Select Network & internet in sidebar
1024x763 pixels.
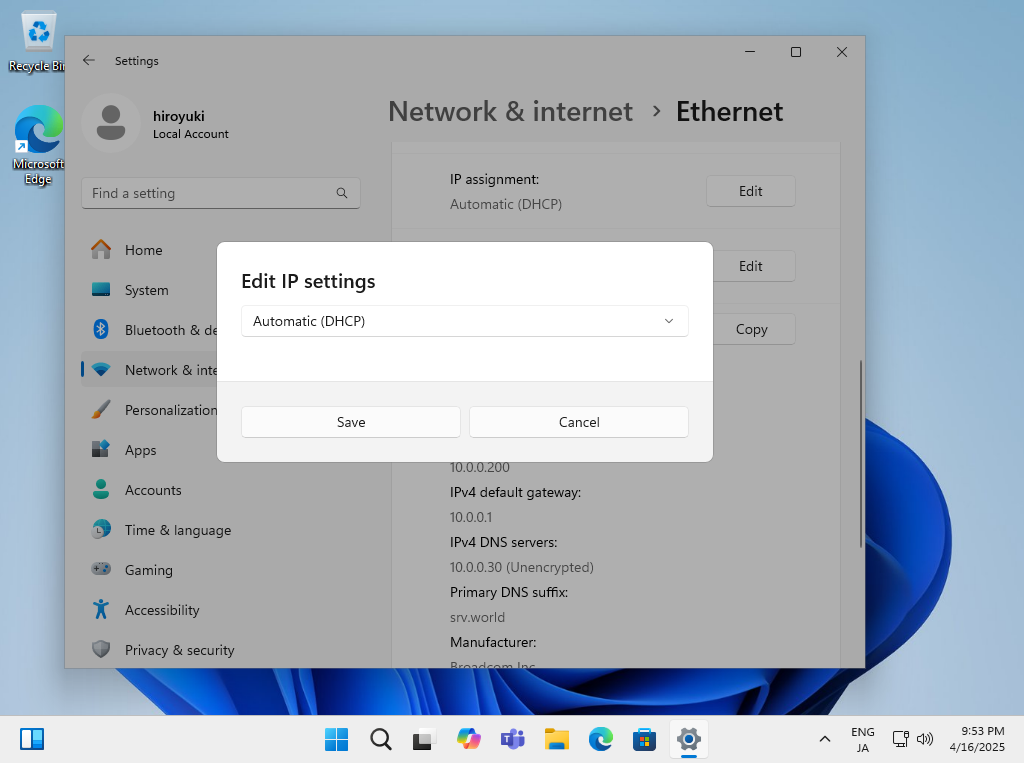coord(150,370)
